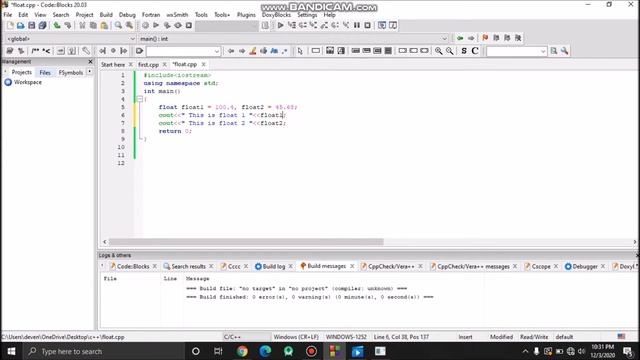Stop the debugger with the square icon

[x=367, y=25]
